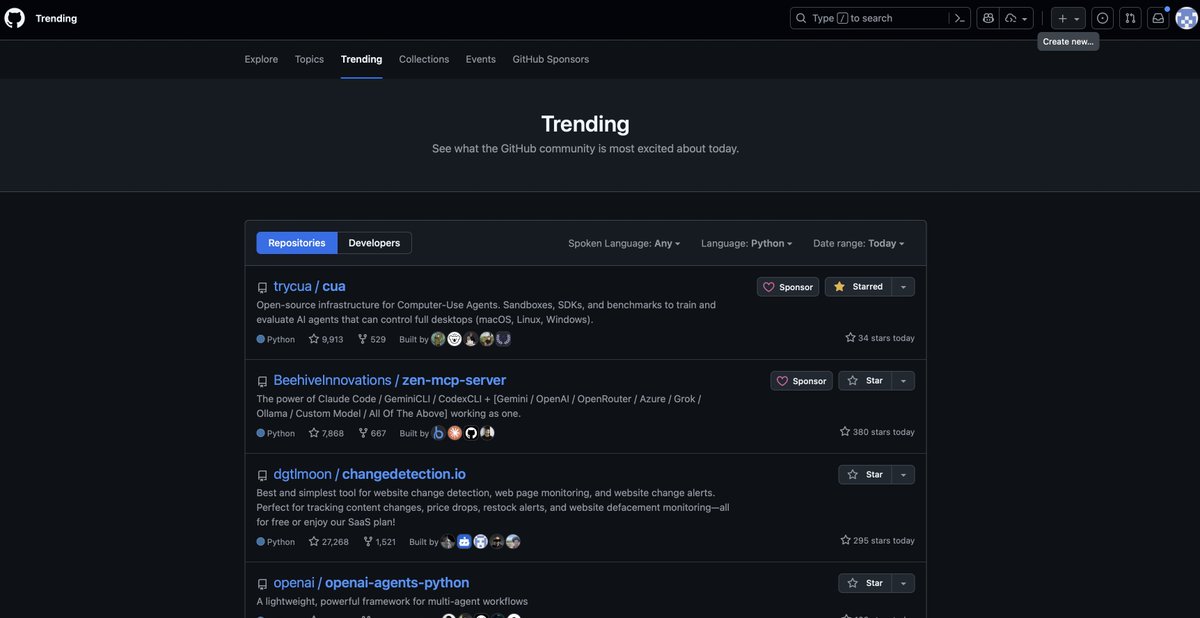
Task: Open the Copilot cloud agents dropdown
Action: [1017, 18]
